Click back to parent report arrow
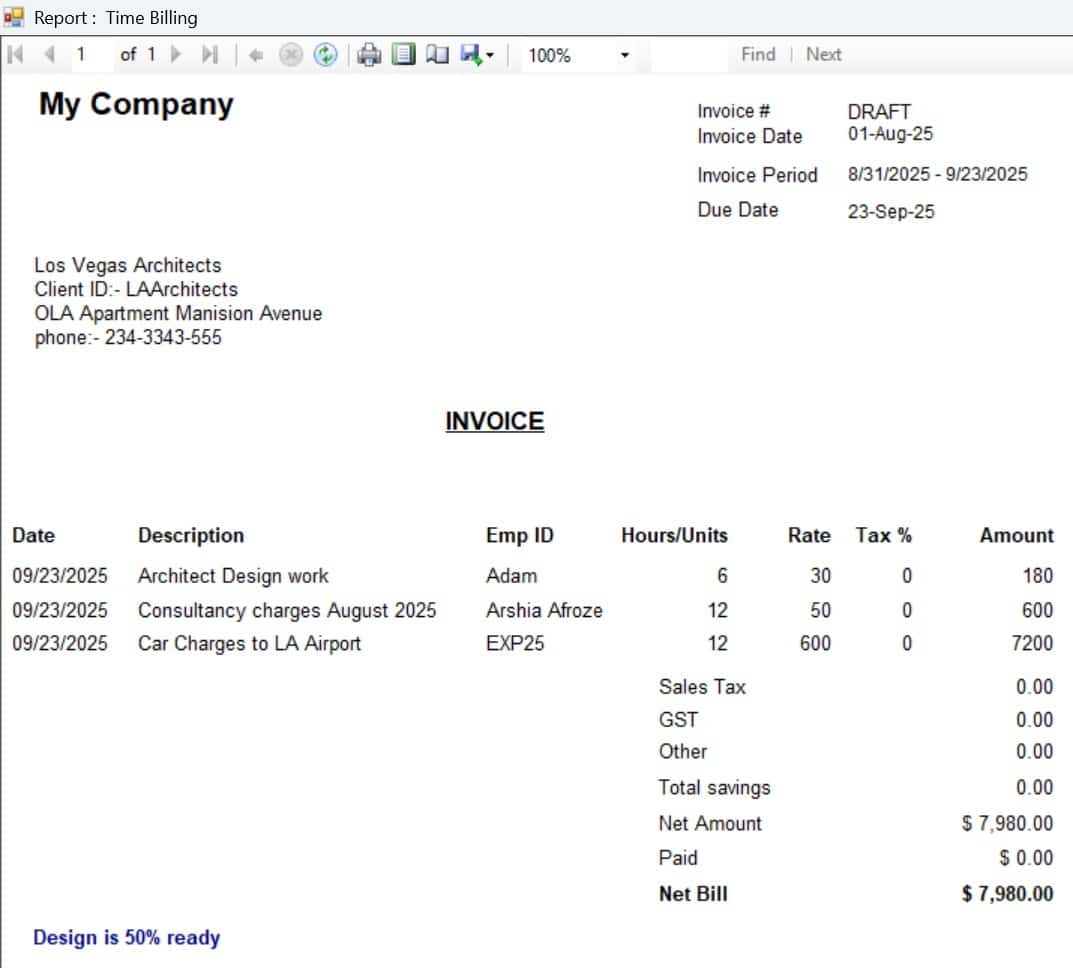 pos(255,56)
